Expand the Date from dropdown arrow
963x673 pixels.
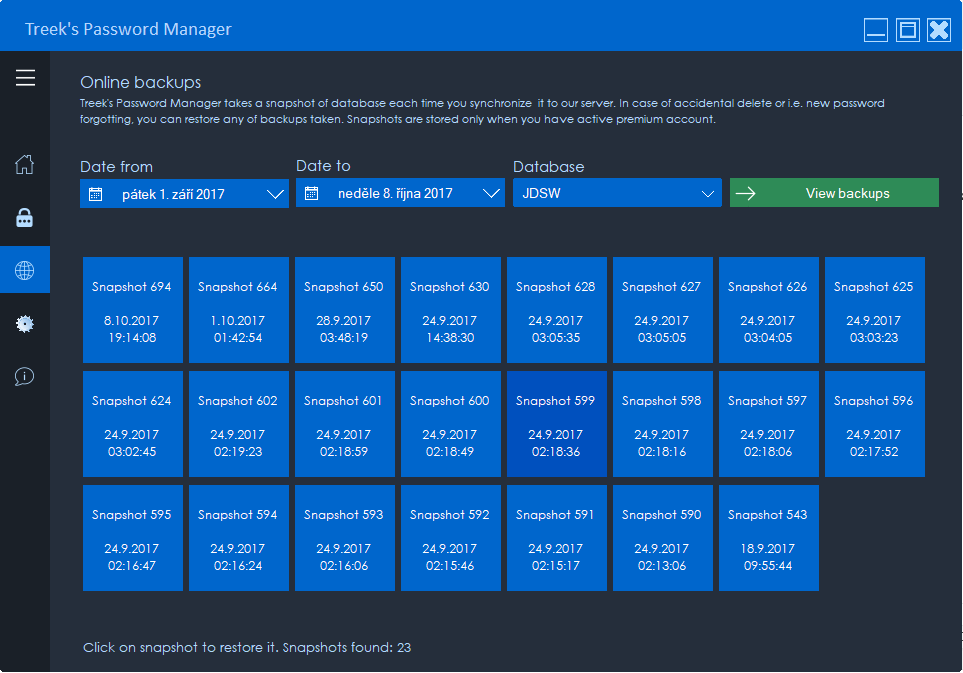point(276,194)
